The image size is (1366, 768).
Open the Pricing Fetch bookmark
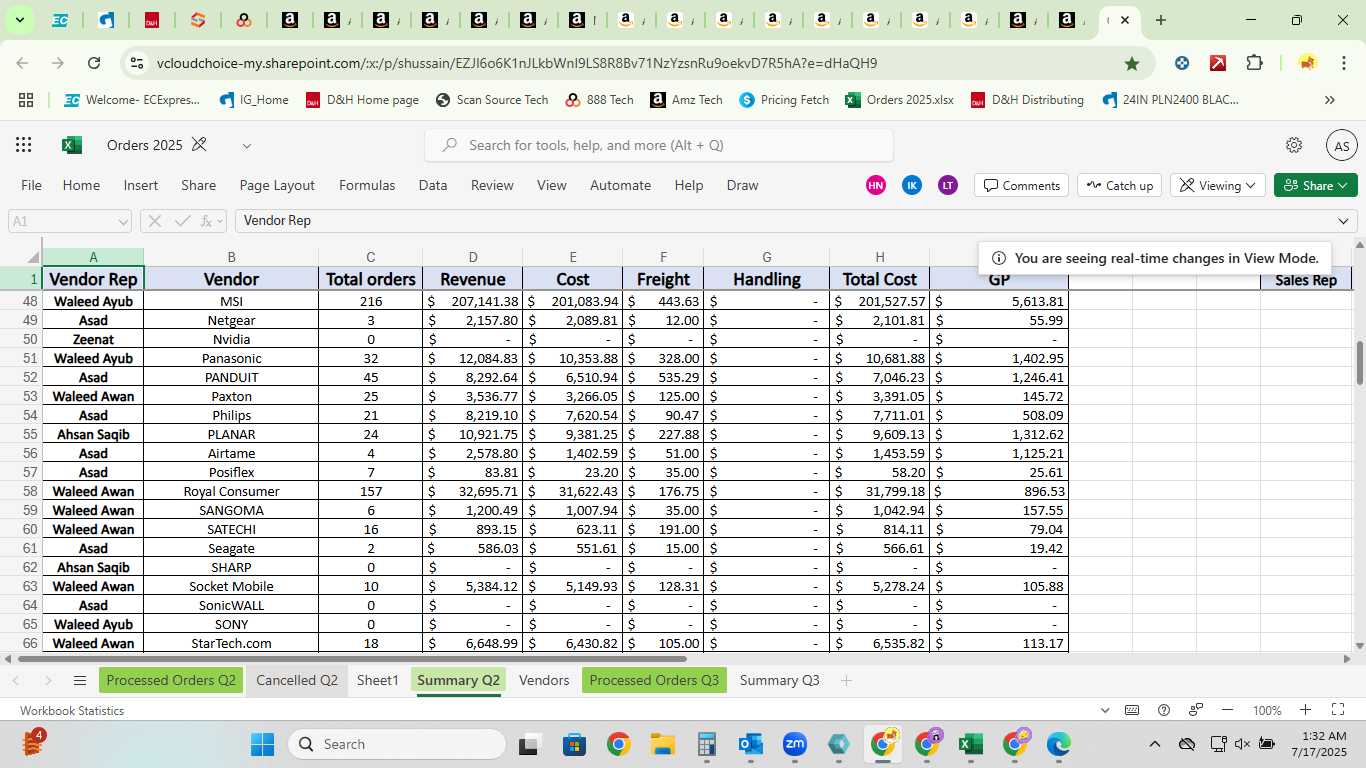coord(784,100)
